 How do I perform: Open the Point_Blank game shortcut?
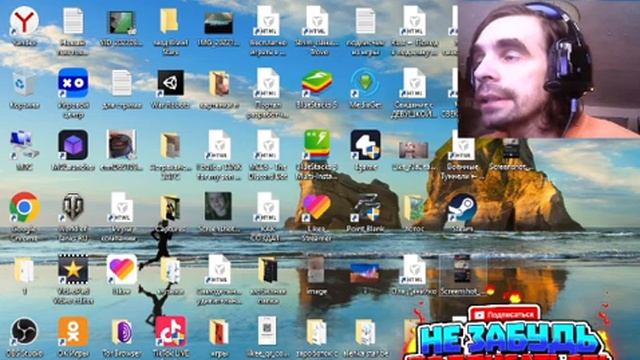tap(366, 207)
